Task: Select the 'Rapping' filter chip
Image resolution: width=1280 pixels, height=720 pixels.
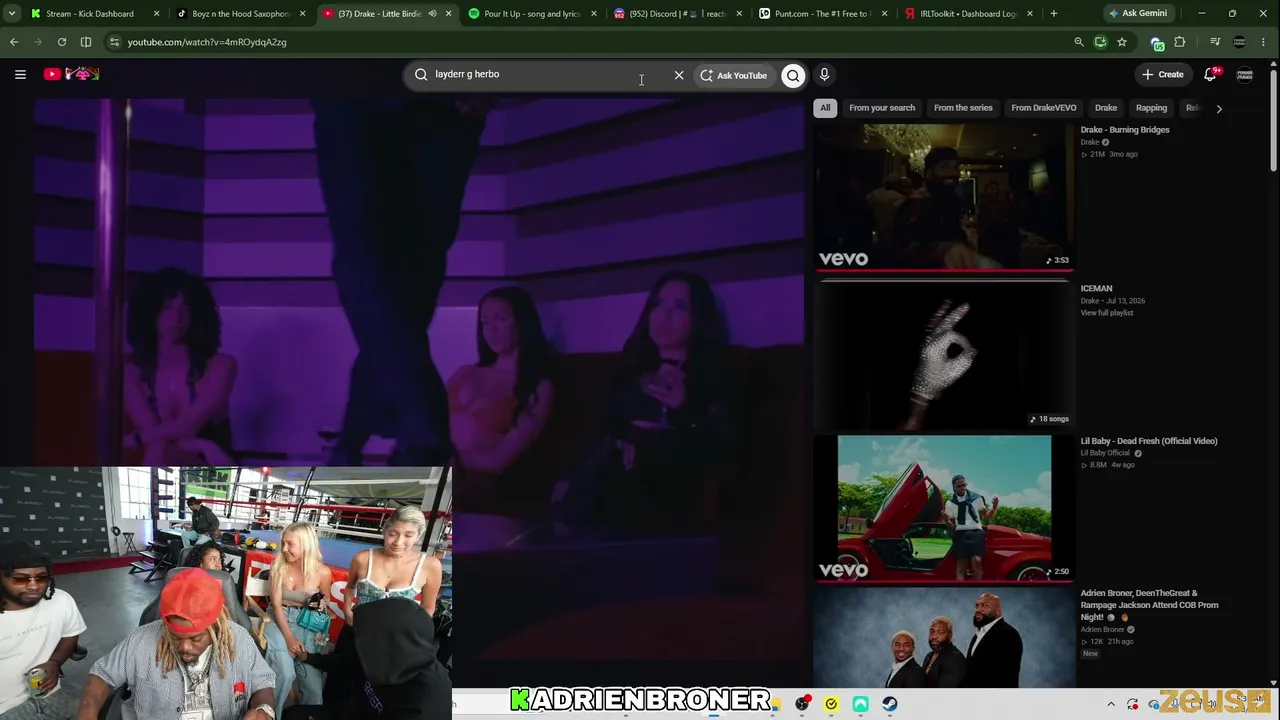Action: pos(1151,108)
